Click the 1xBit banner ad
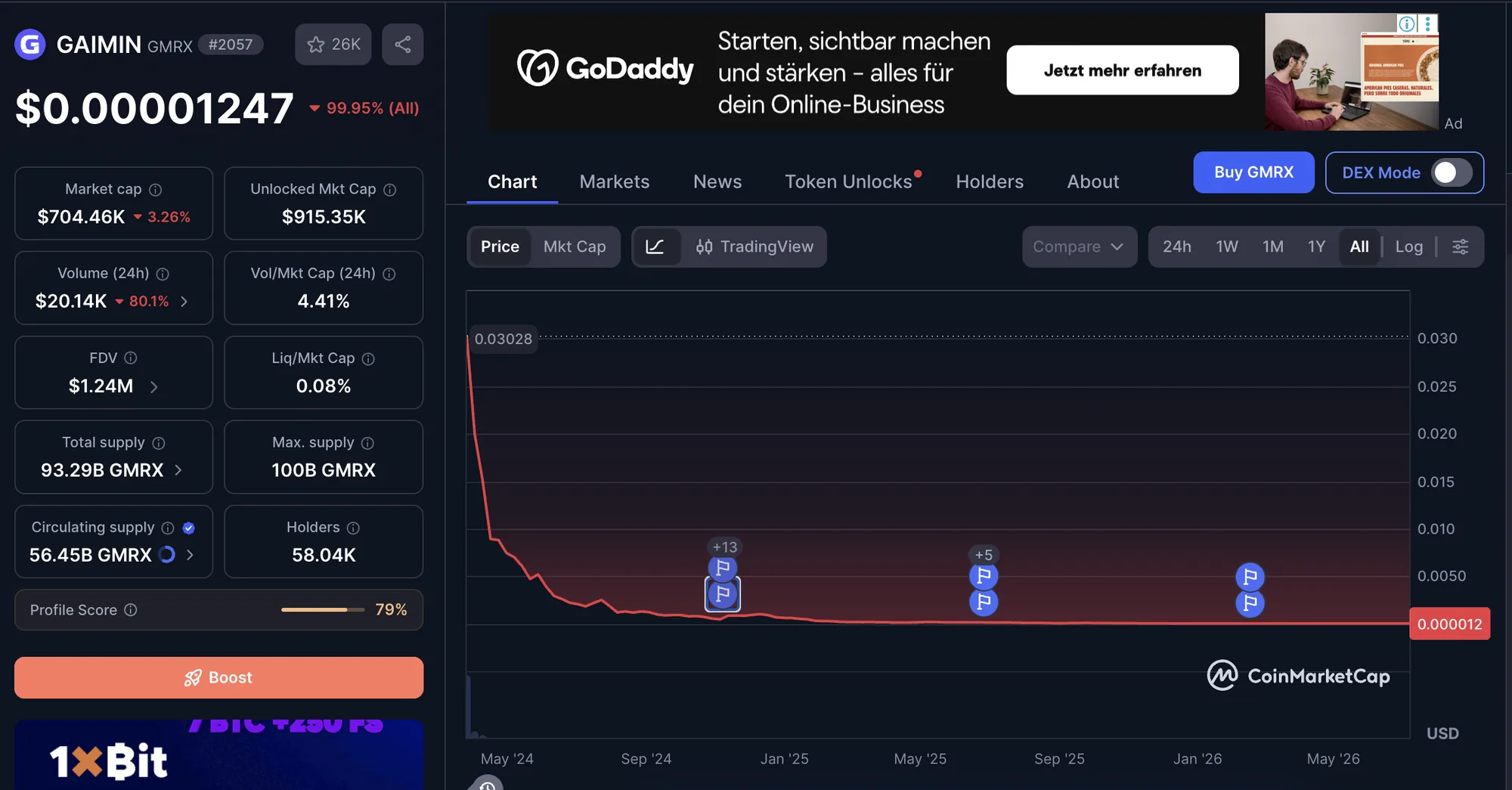 pos(219,754)
